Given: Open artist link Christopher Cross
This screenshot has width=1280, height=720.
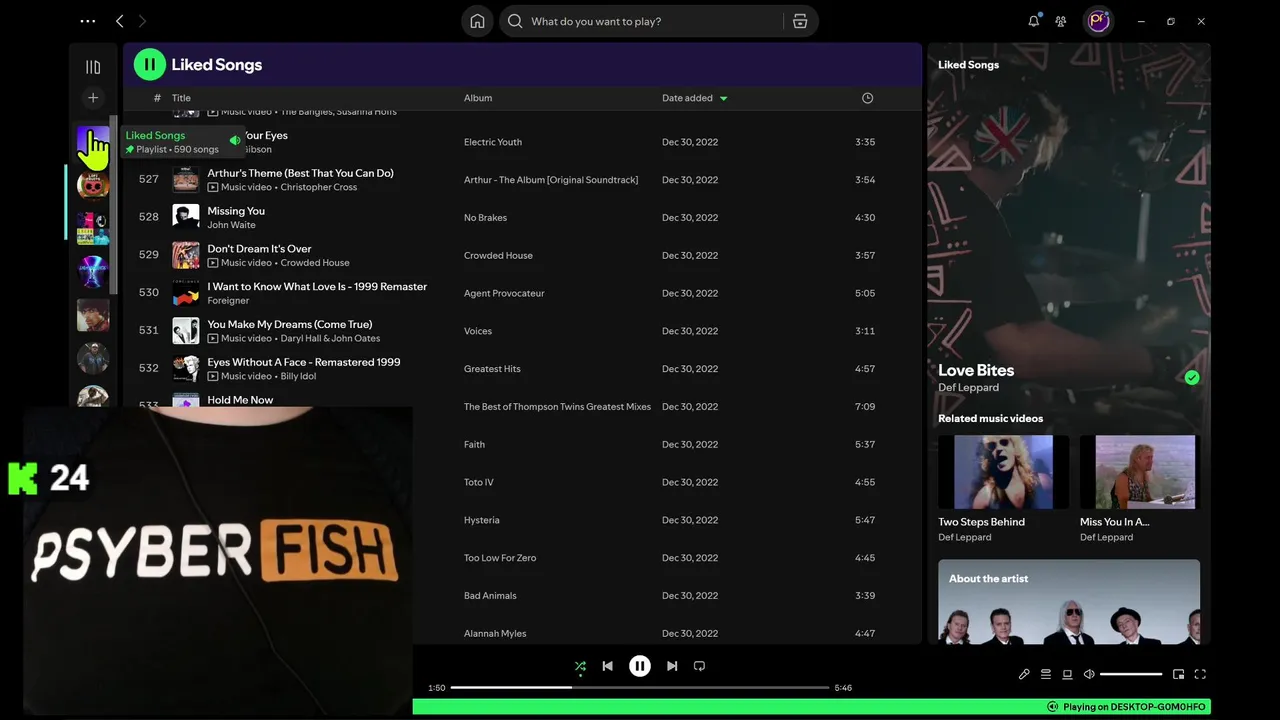Looking at the screenshot, I should (x=318, y=187).
